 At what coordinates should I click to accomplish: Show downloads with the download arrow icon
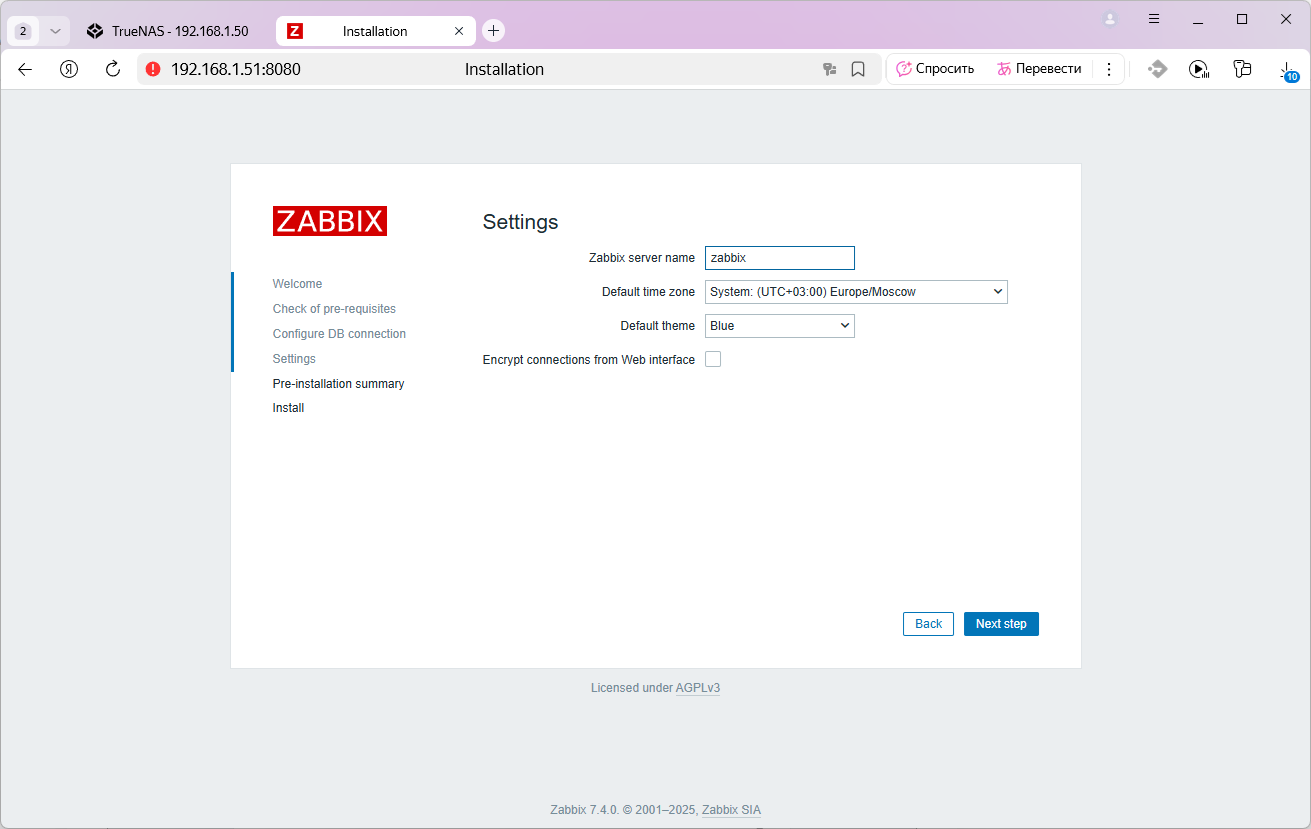1287,70
